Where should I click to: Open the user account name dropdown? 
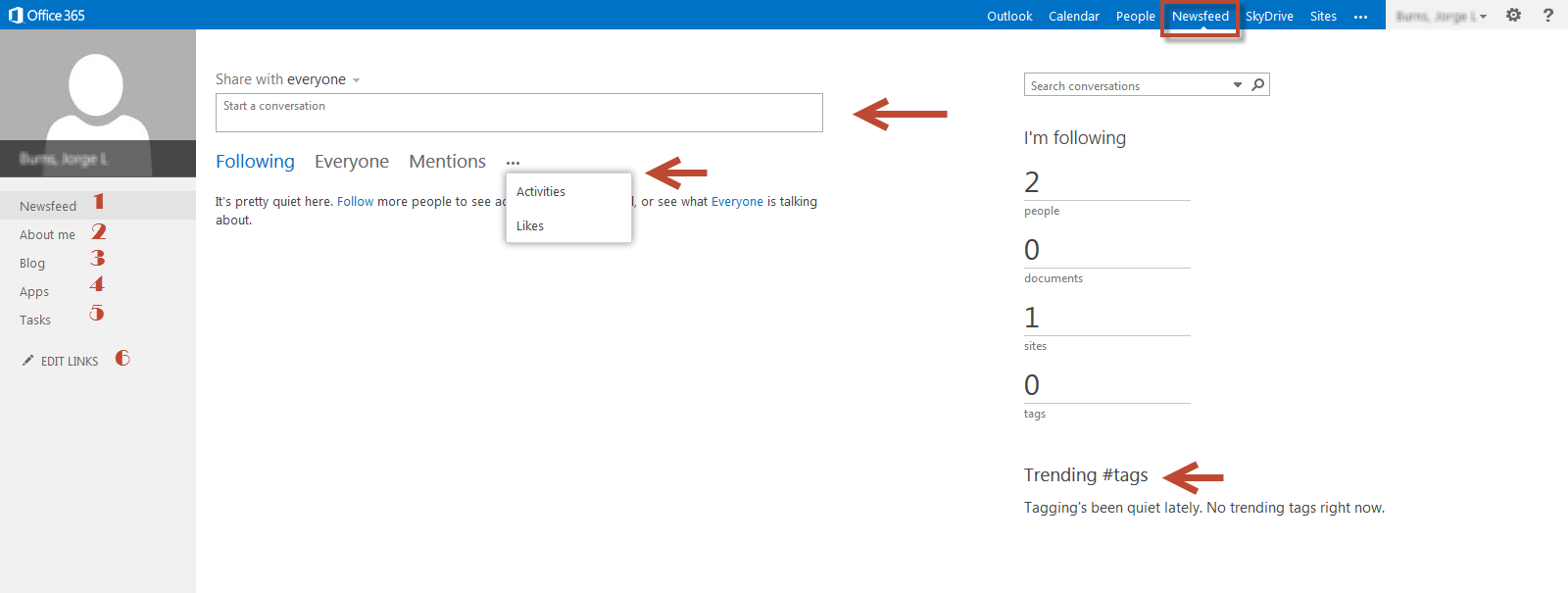(1441, 16)
